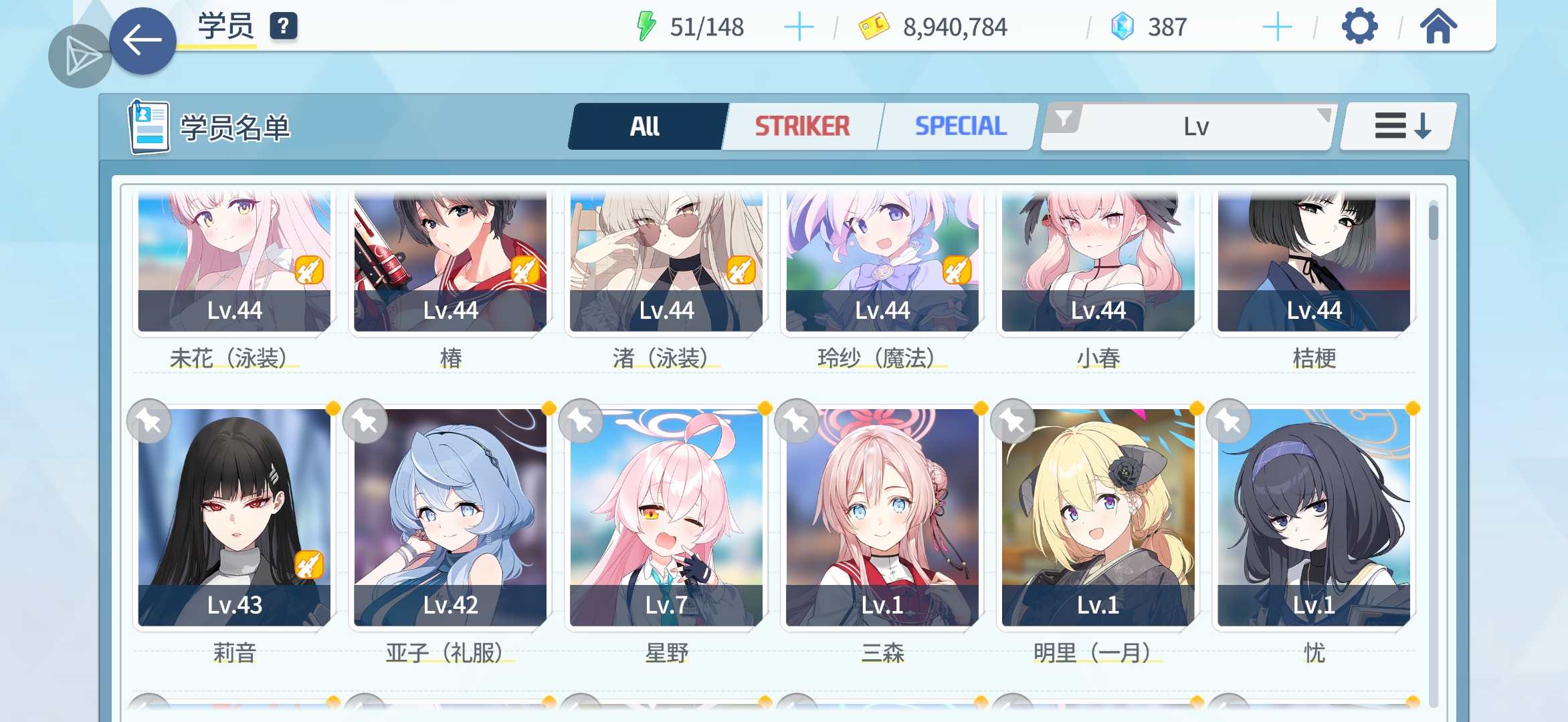This screenshot has height=722, width=1568.
Task: Click the credits card currency icon
Action: click(874, 27)
